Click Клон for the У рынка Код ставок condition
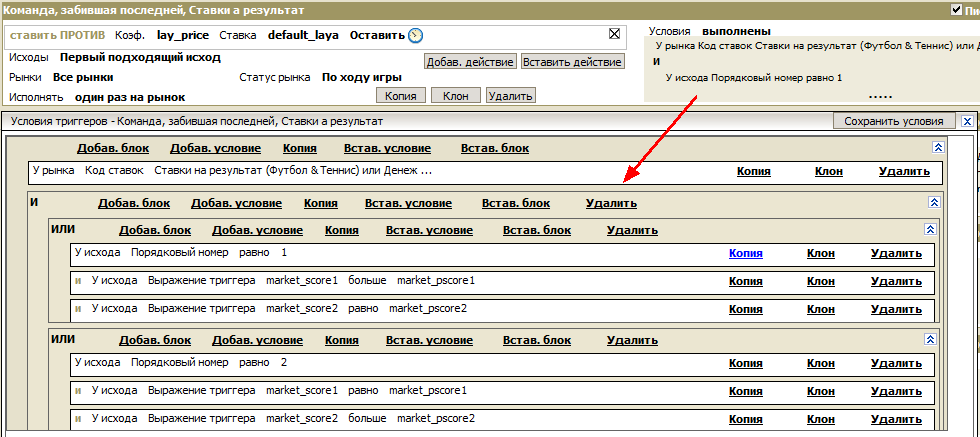This screenshot has height=437, width=980. pos(829,171)
